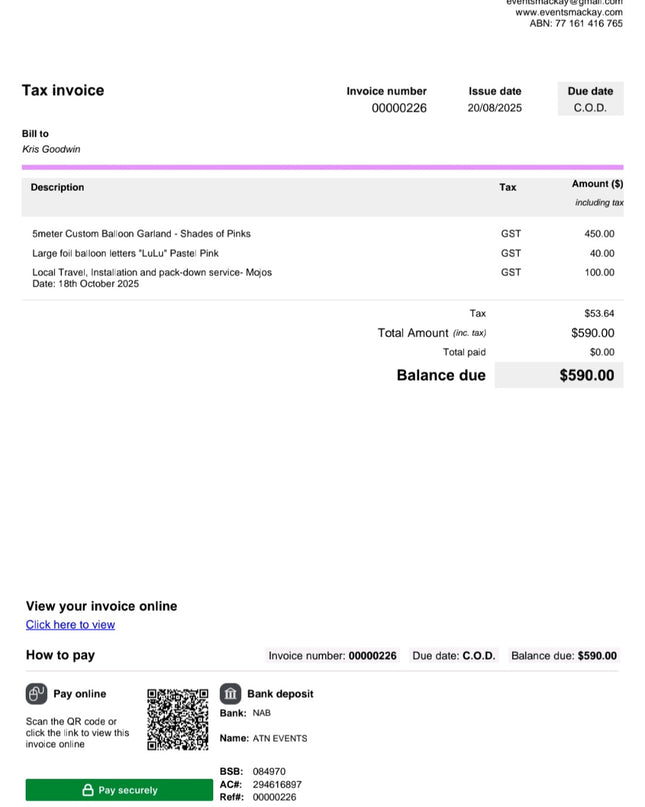The height and width of the screenshot is (807, 645).
Task: Click the Pay online mouse icon
Action: 37,694
